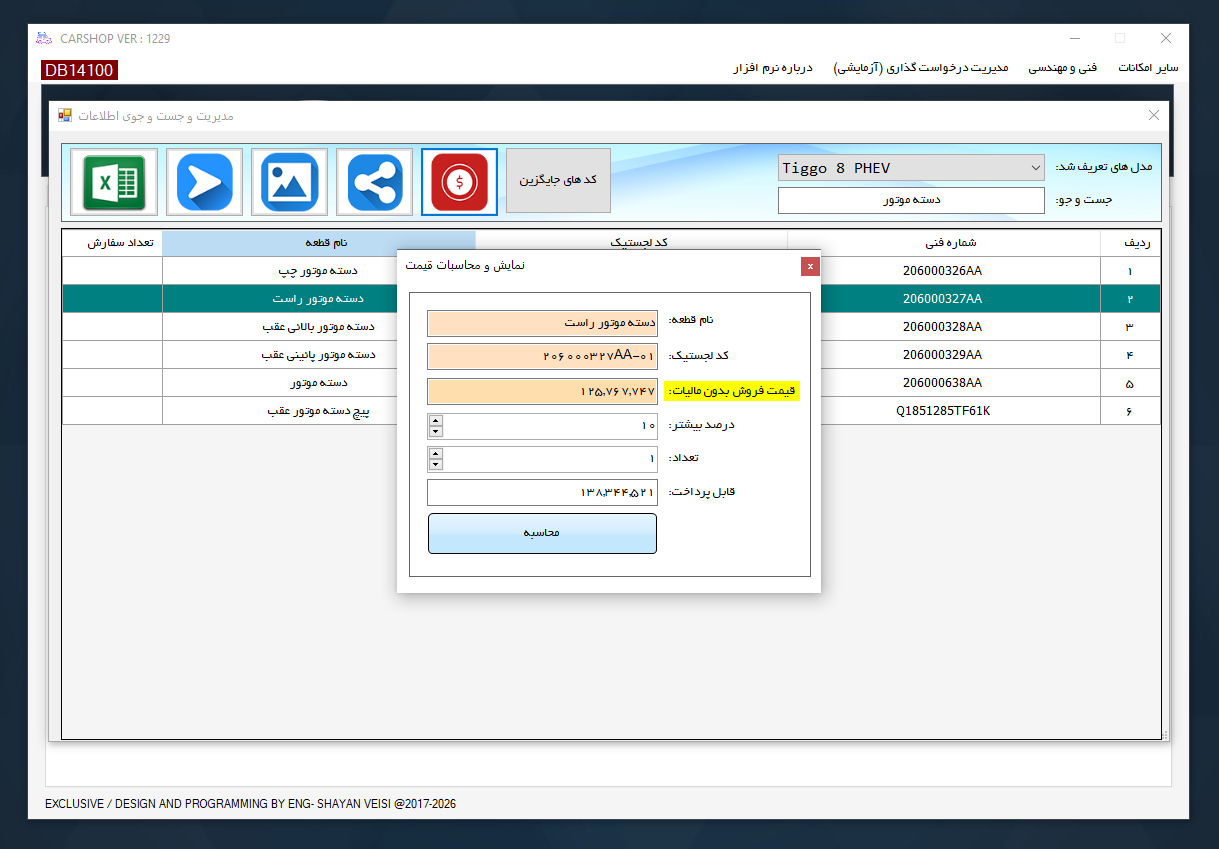Click the کد لجستیک column header
1219x849 pixels.
[x=631, y=243]
